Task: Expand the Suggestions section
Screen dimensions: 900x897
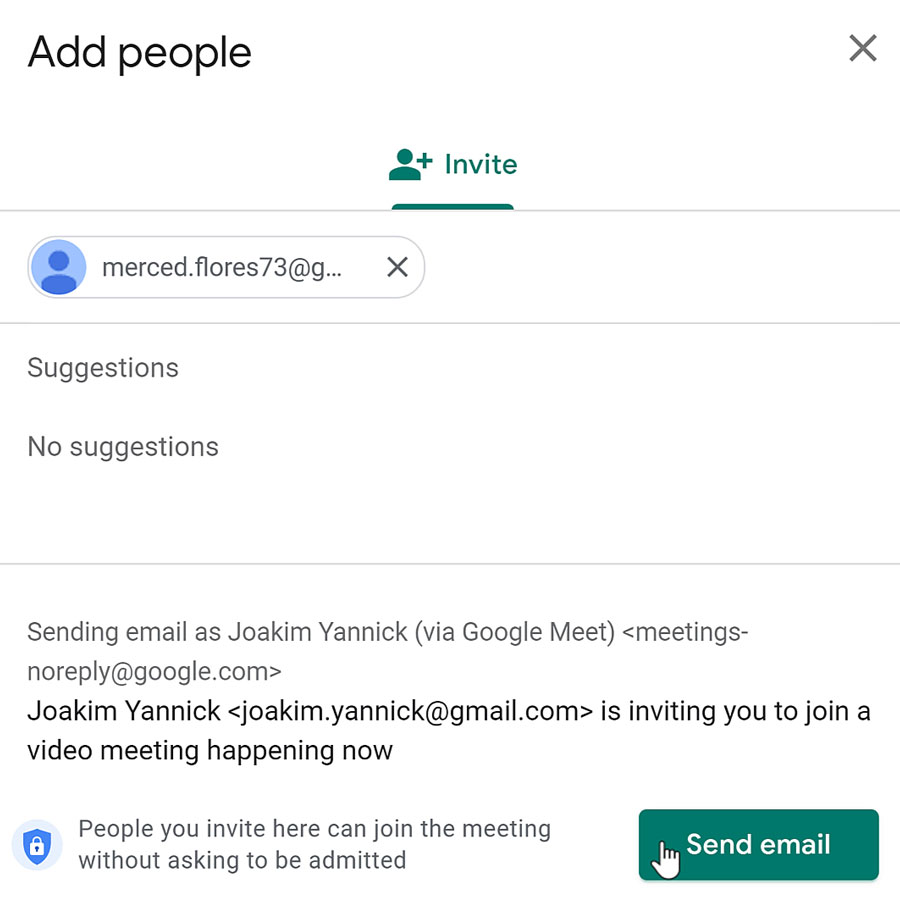Action: tap(103, 368)
